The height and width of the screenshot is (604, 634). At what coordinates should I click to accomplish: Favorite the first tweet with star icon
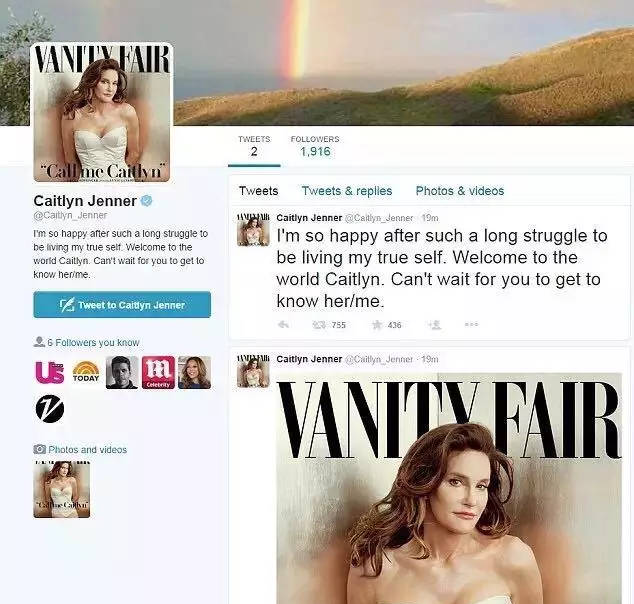pyautogui.click(x=377, y=325)
